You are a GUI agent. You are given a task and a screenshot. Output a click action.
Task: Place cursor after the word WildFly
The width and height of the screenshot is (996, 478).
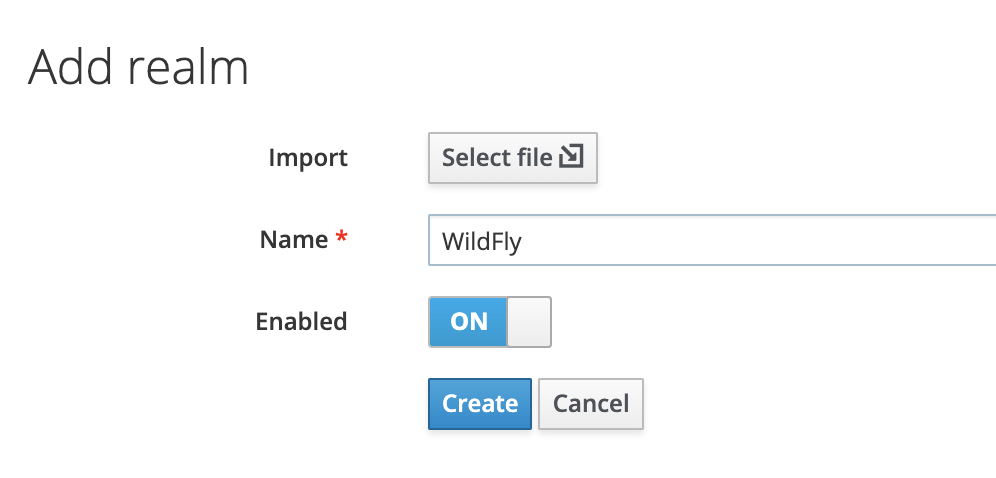pos(523,241)
